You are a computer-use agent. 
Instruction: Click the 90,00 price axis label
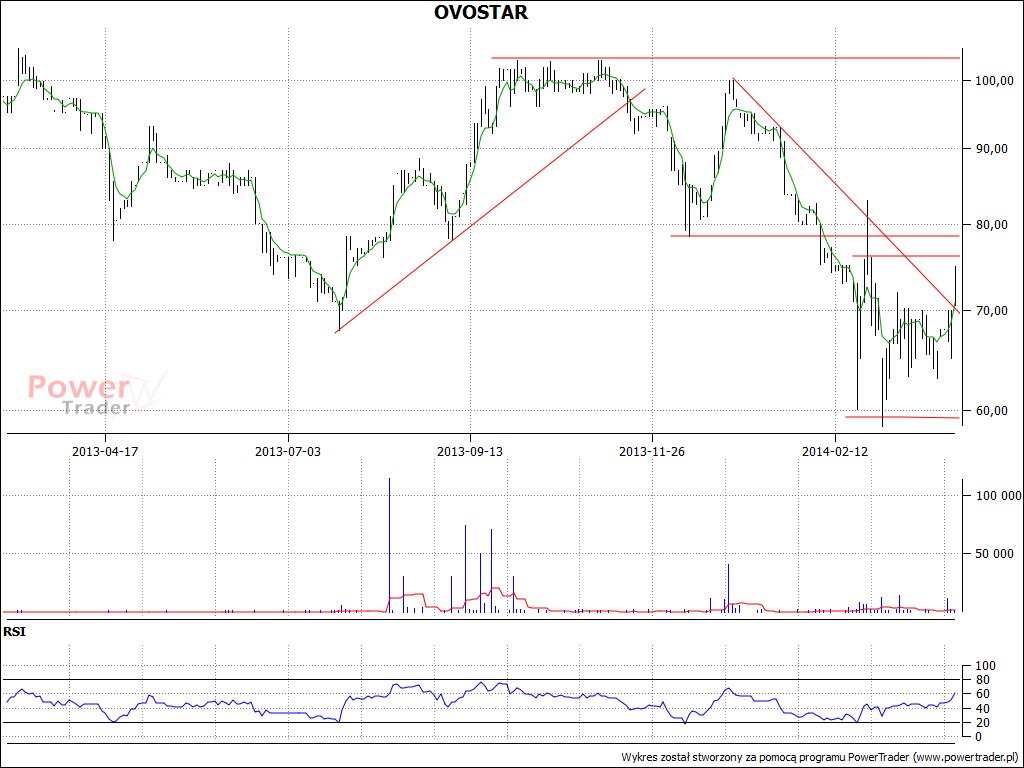point(994,149)
